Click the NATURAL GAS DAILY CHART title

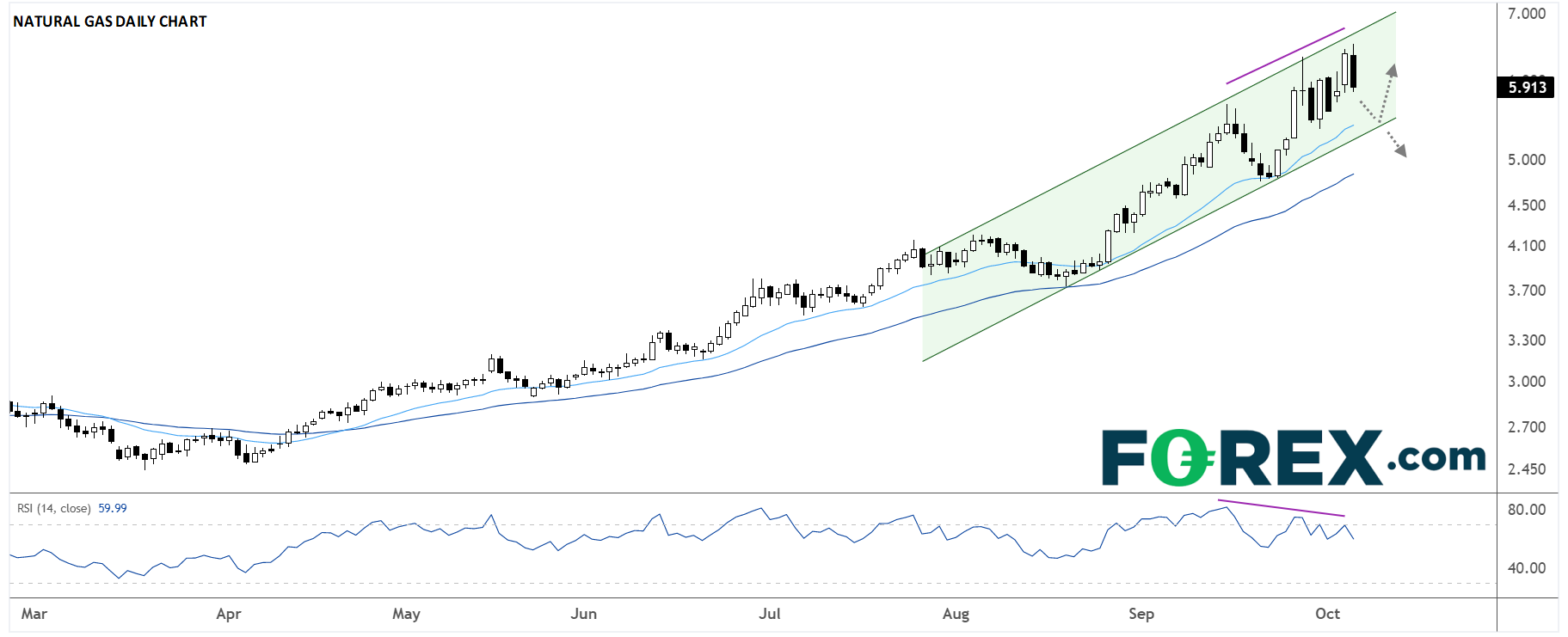[109, 21]
